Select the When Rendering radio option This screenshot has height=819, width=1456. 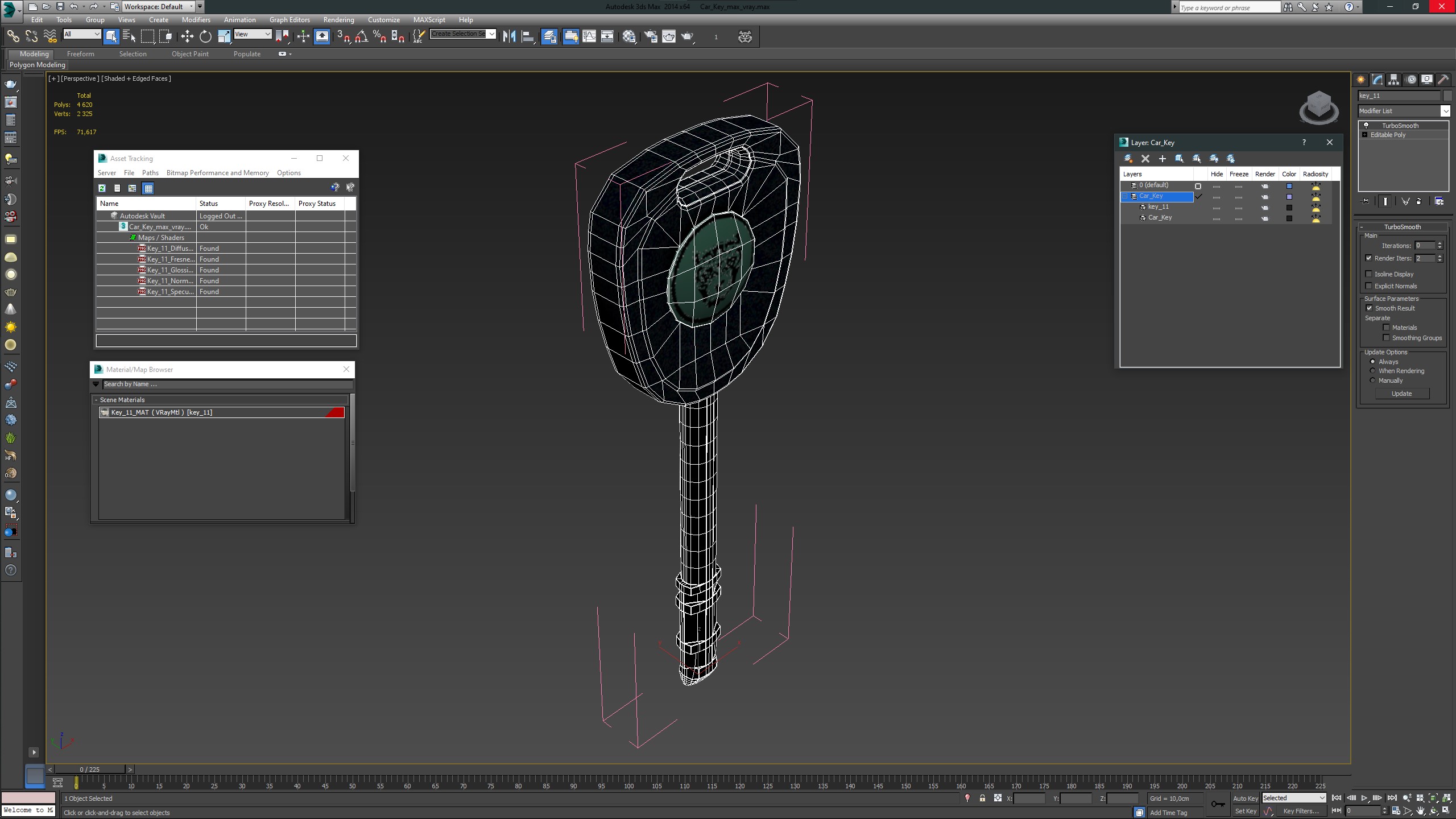pos(1372,371)
